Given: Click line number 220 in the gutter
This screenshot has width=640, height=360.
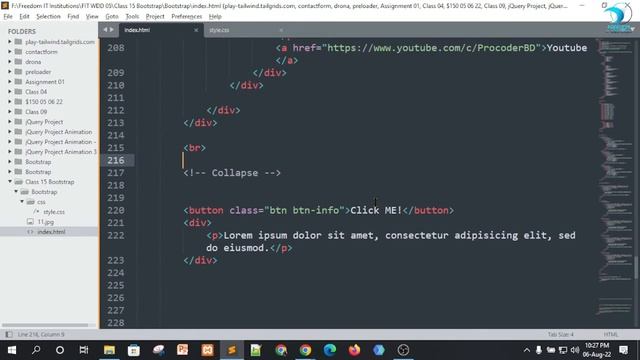Looking at the screenshot, I should (x=116, y=210).
